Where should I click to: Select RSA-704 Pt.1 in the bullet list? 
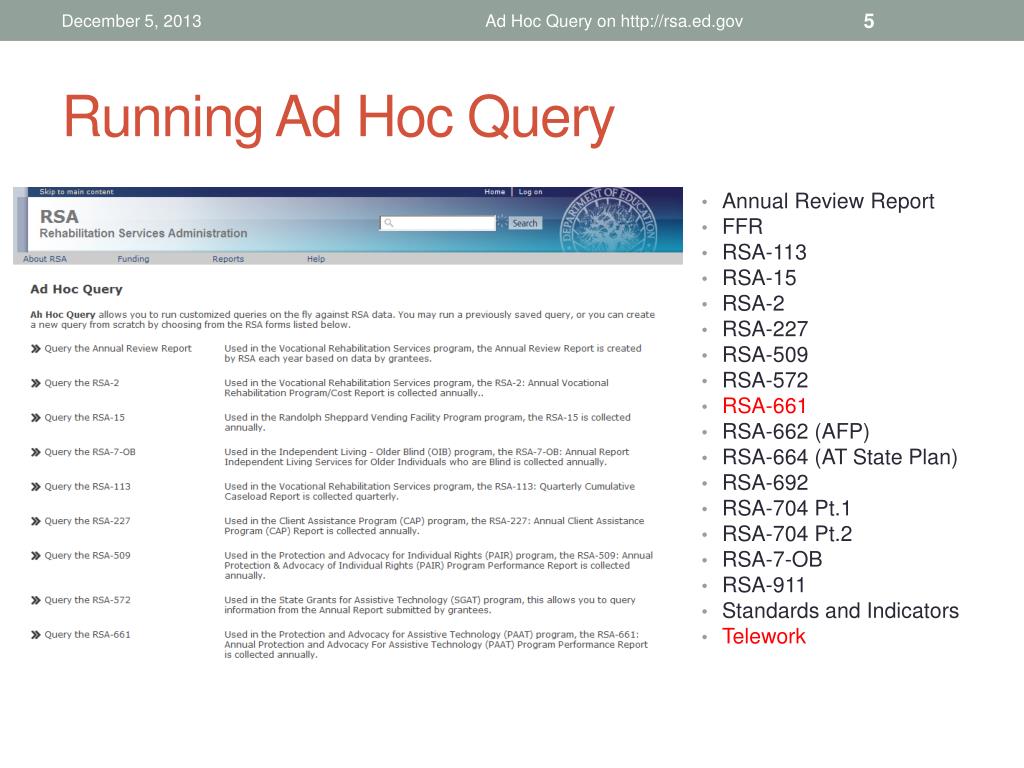coord(786,508)
